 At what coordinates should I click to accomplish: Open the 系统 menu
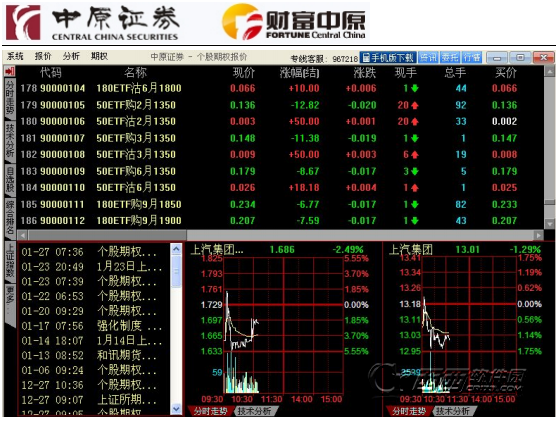click(x=15, y=56)
